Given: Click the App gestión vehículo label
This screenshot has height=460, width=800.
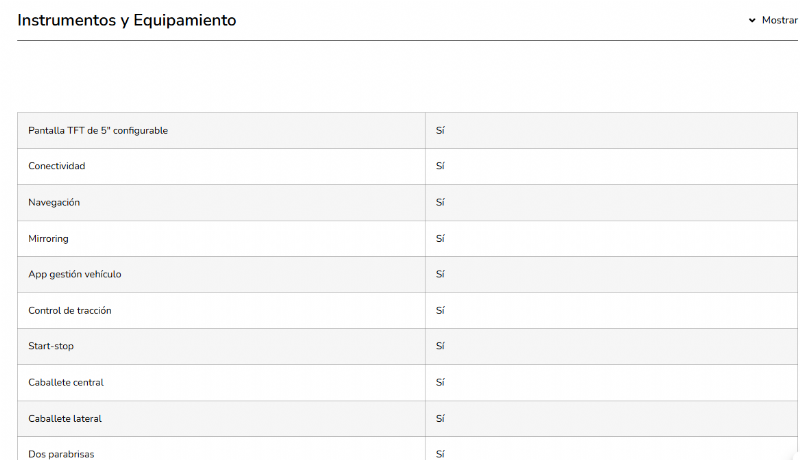Looking at the screenshot, I should coord(75,274).
